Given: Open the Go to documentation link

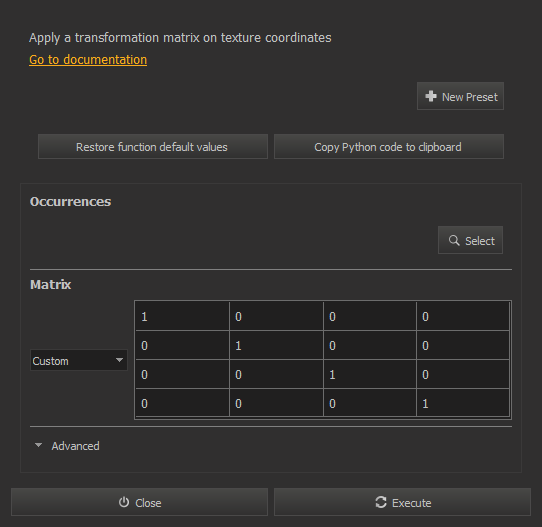Looking at the screenshot, I should point(88,59).
